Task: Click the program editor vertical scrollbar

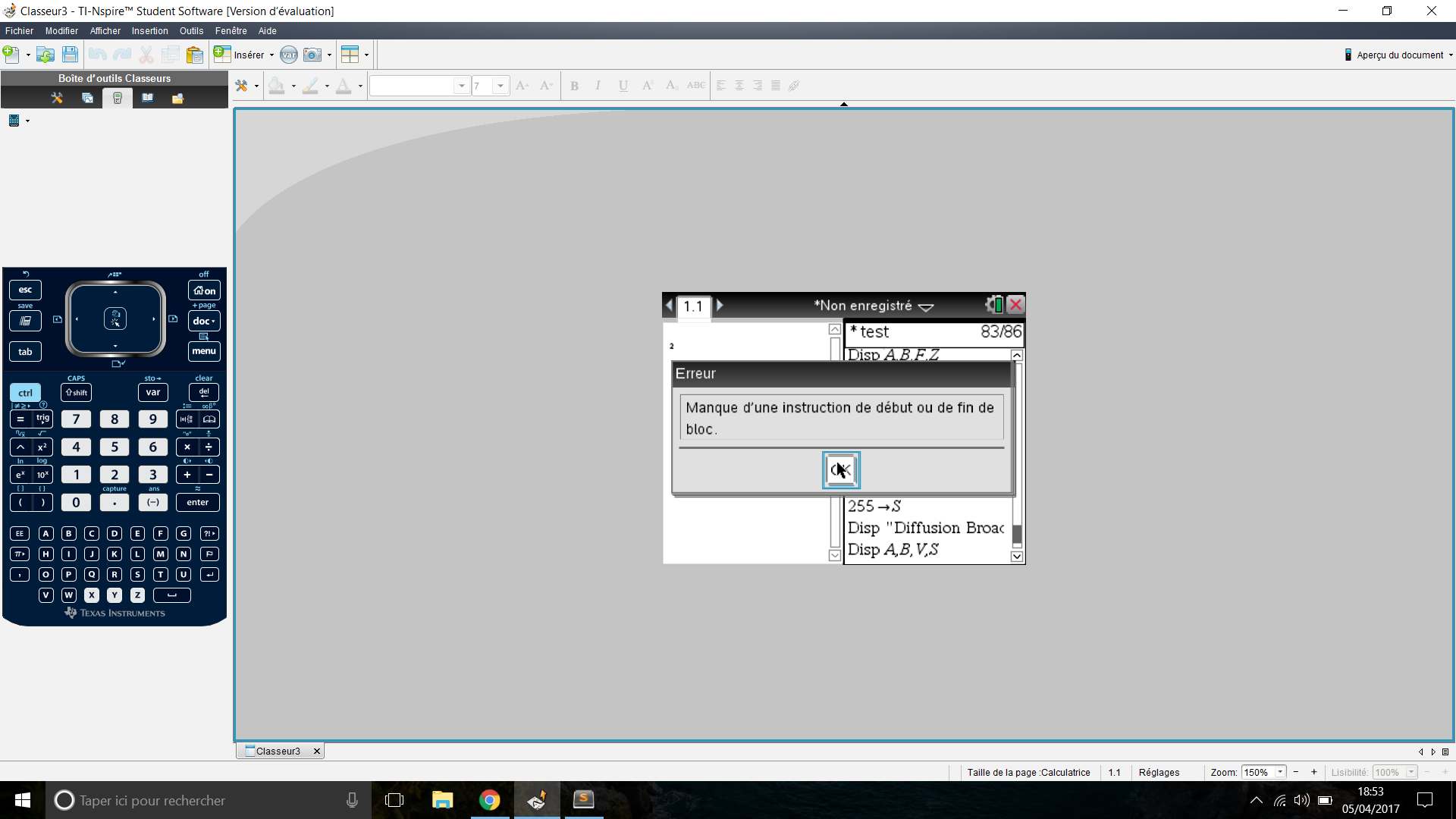Action: pyautogui.click(x=1017, y=455)
